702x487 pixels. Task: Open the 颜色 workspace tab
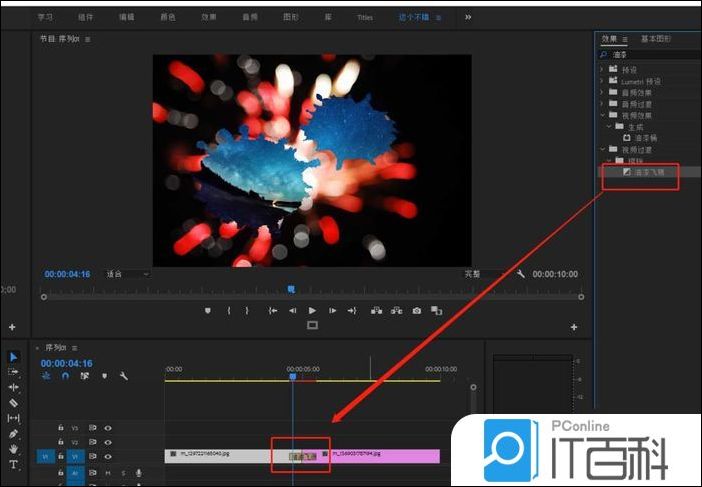tap(168, 17)
